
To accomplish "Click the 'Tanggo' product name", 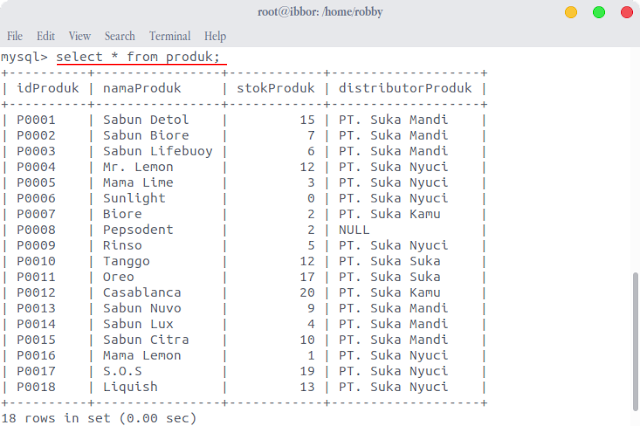I will pyautogui.click(x=126, y=261).
